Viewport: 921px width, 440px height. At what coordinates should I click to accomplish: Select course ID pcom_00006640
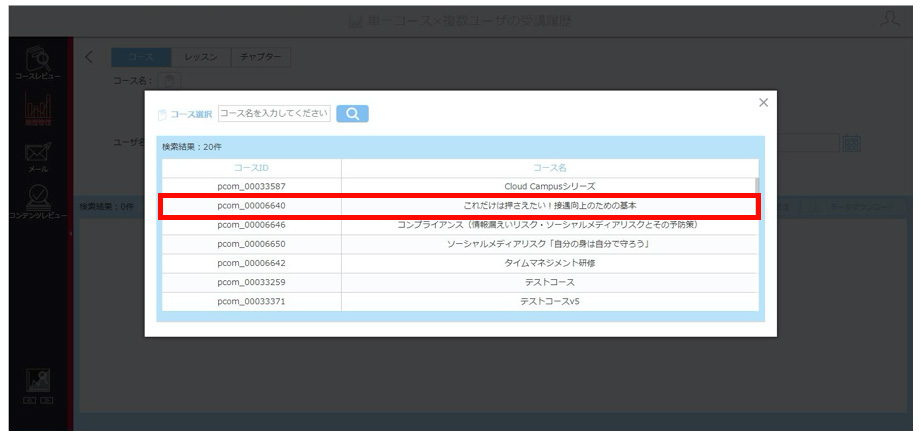(x=251, y=206)
